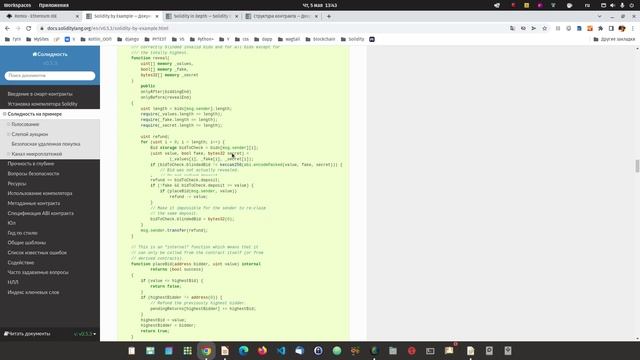Go to Безопасная удаленная покупка
The width and height of the screenshot is (640, 360).
(46, 144)
